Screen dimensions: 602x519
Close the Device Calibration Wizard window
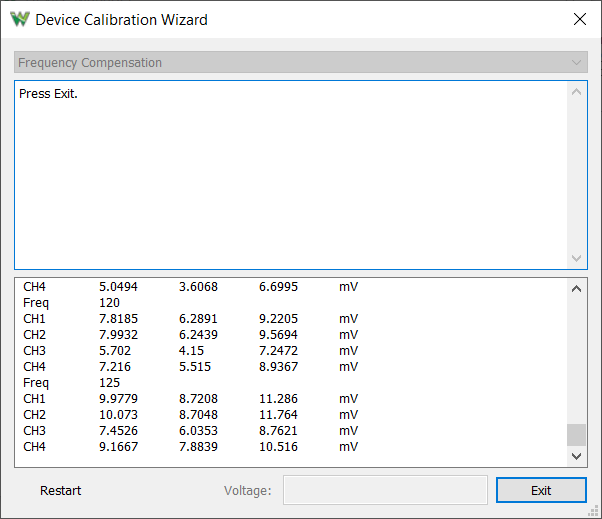coord(579,19)
